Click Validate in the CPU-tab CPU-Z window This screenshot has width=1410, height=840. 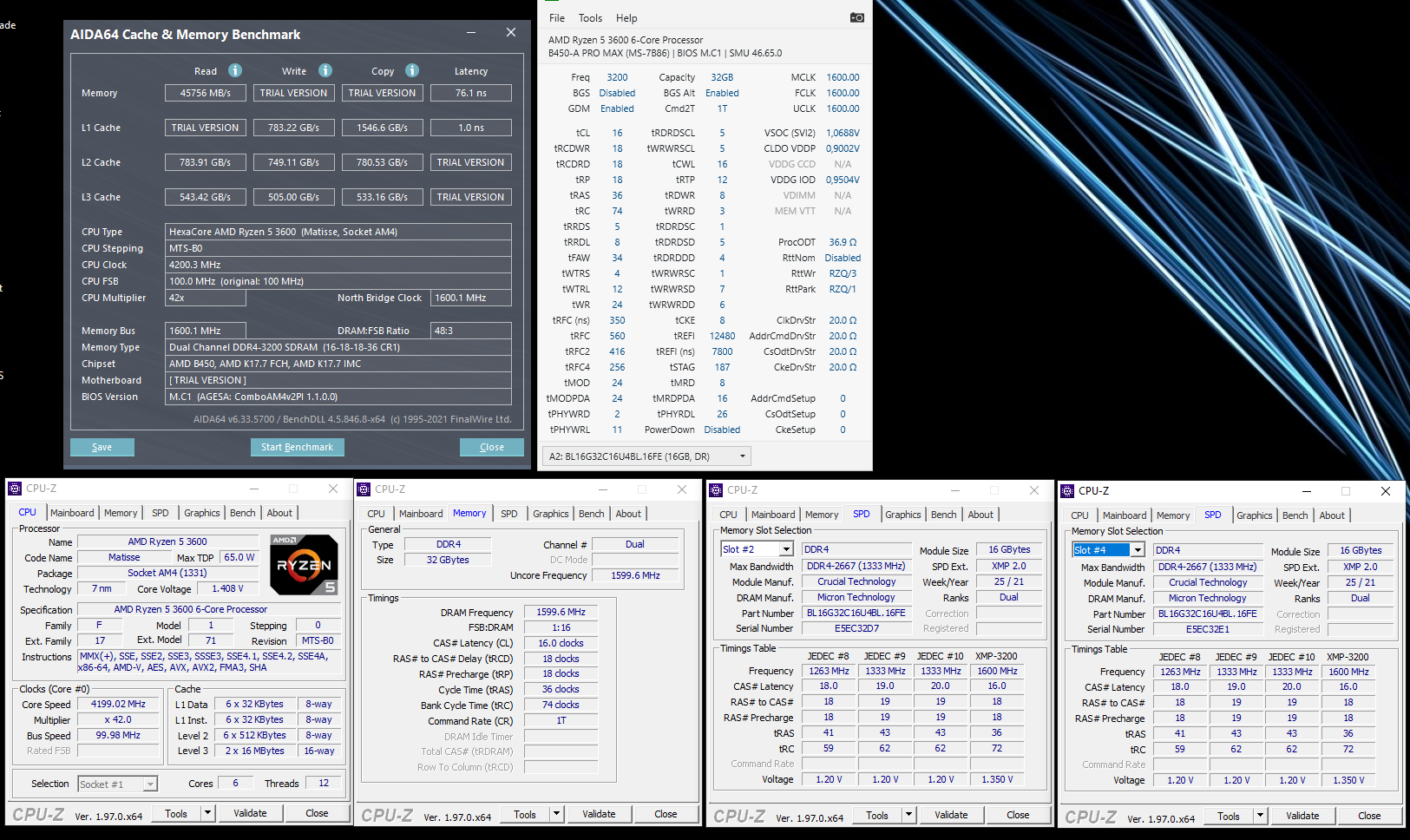pos(250,813)
